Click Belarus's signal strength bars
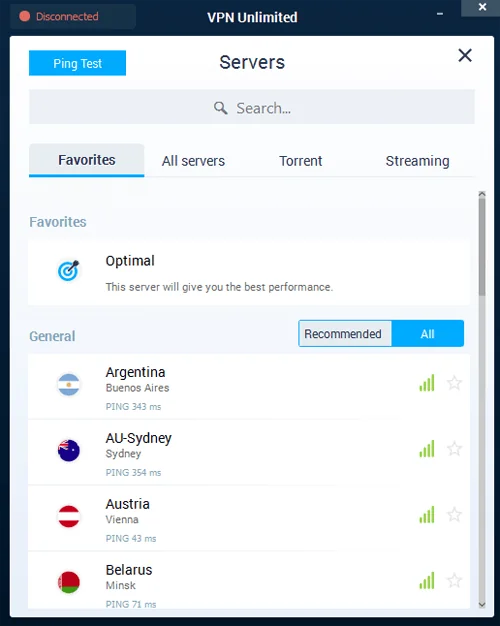Screen dimensions: 500x626 pyautogui.click(x=427, y=581)
